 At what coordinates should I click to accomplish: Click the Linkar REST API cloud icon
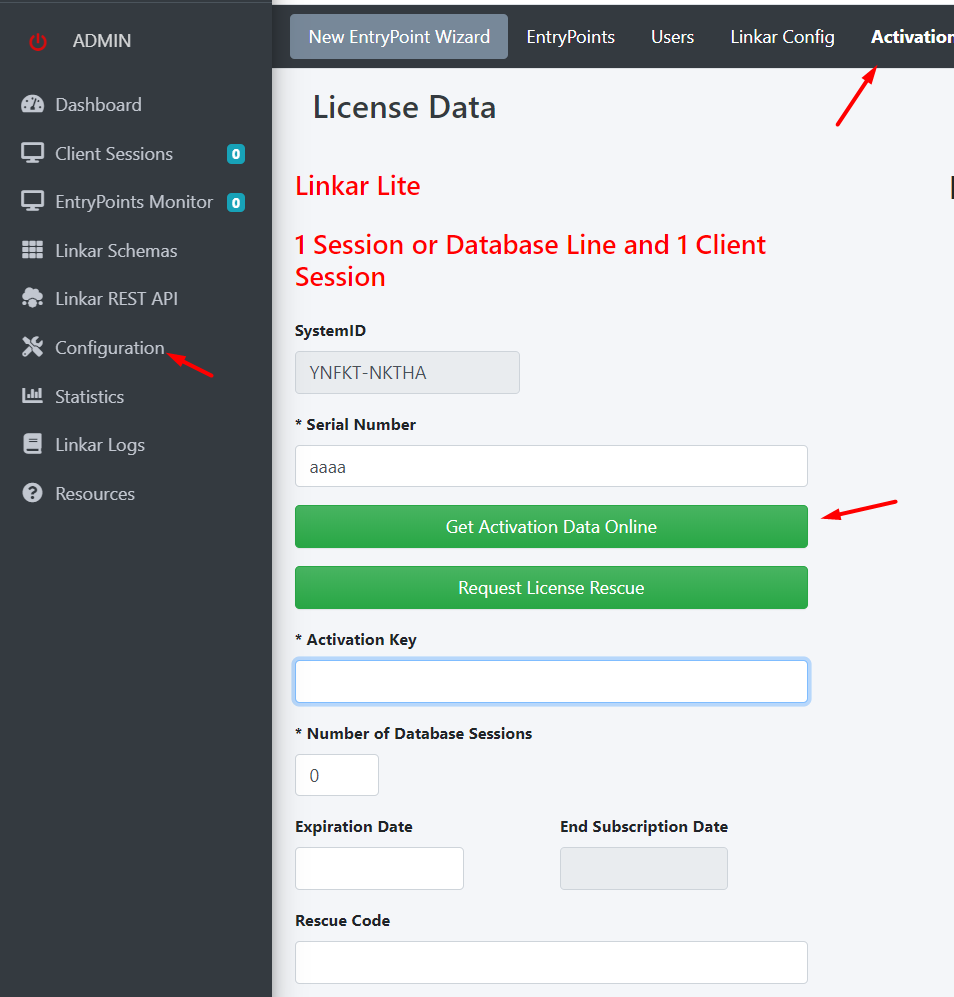[x=32, y=298]
